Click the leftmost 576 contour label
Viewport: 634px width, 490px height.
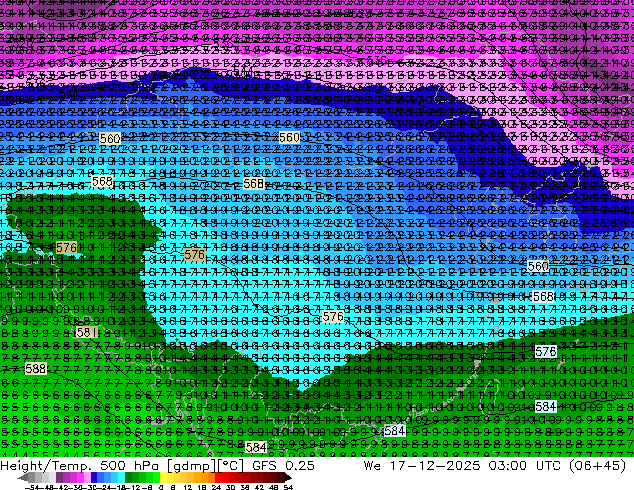pos(66,247)
